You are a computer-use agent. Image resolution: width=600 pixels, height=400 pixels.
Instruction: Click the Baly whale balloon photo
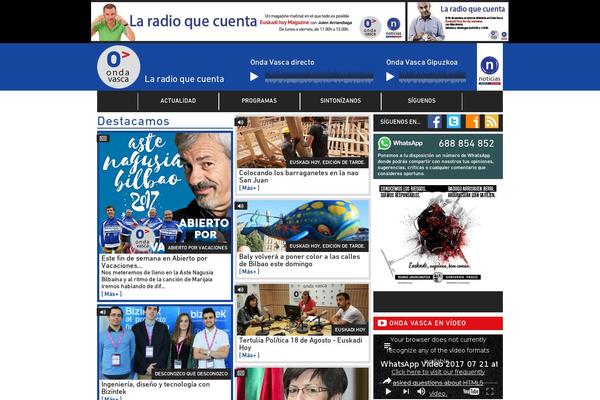coord(303,226)
